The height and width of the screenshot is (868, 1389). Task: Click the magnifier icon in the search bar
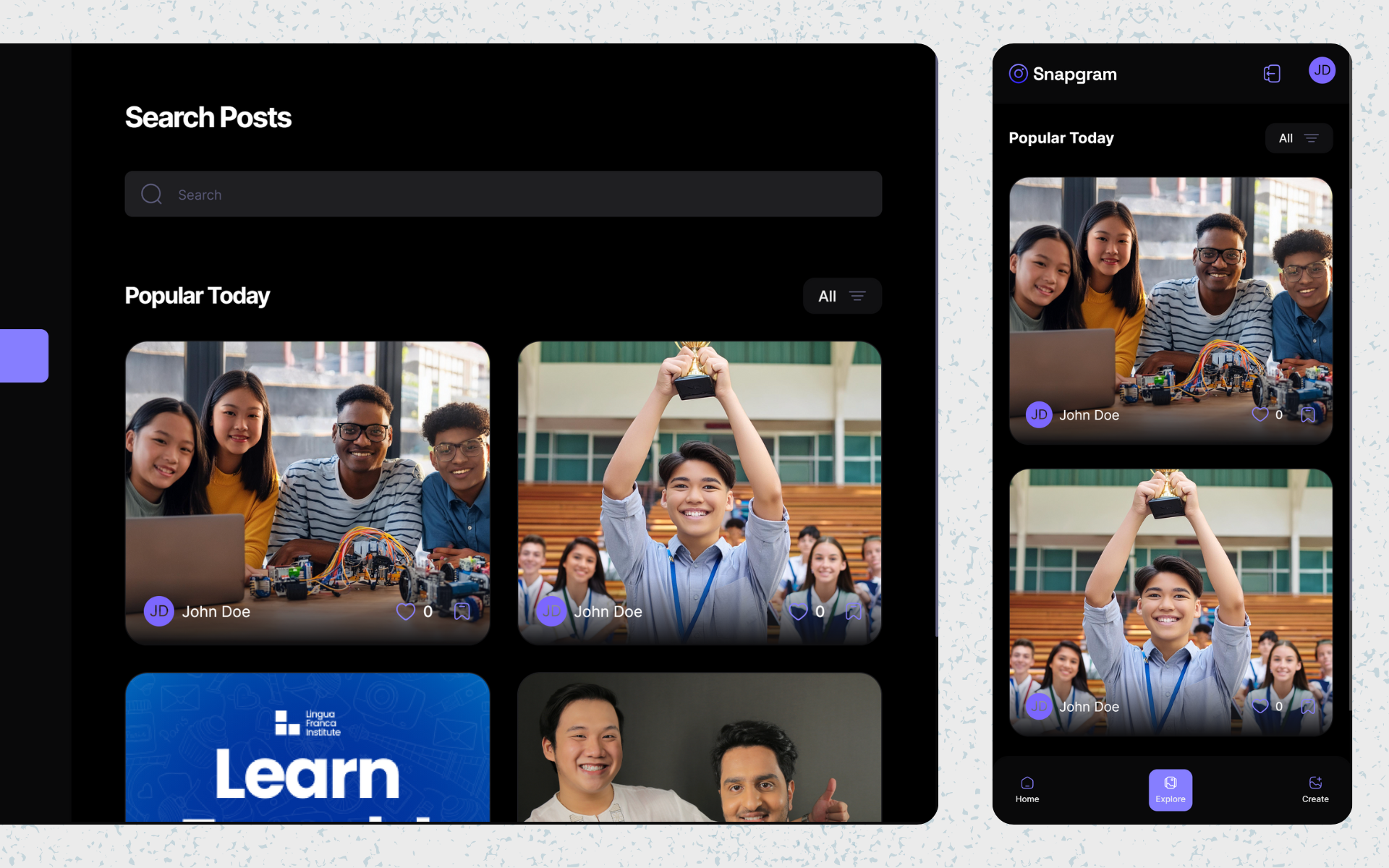pos(151,194)
